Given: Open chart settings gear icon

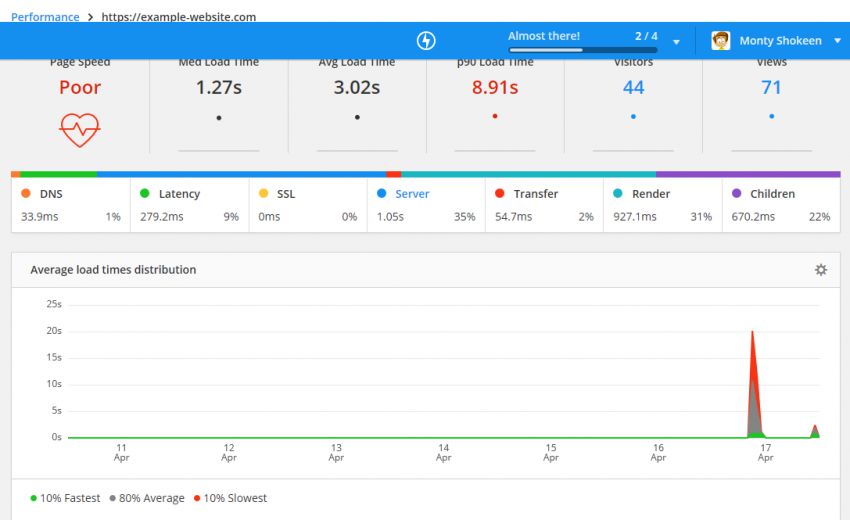Looking at the screenshot, I should point(821,269).
